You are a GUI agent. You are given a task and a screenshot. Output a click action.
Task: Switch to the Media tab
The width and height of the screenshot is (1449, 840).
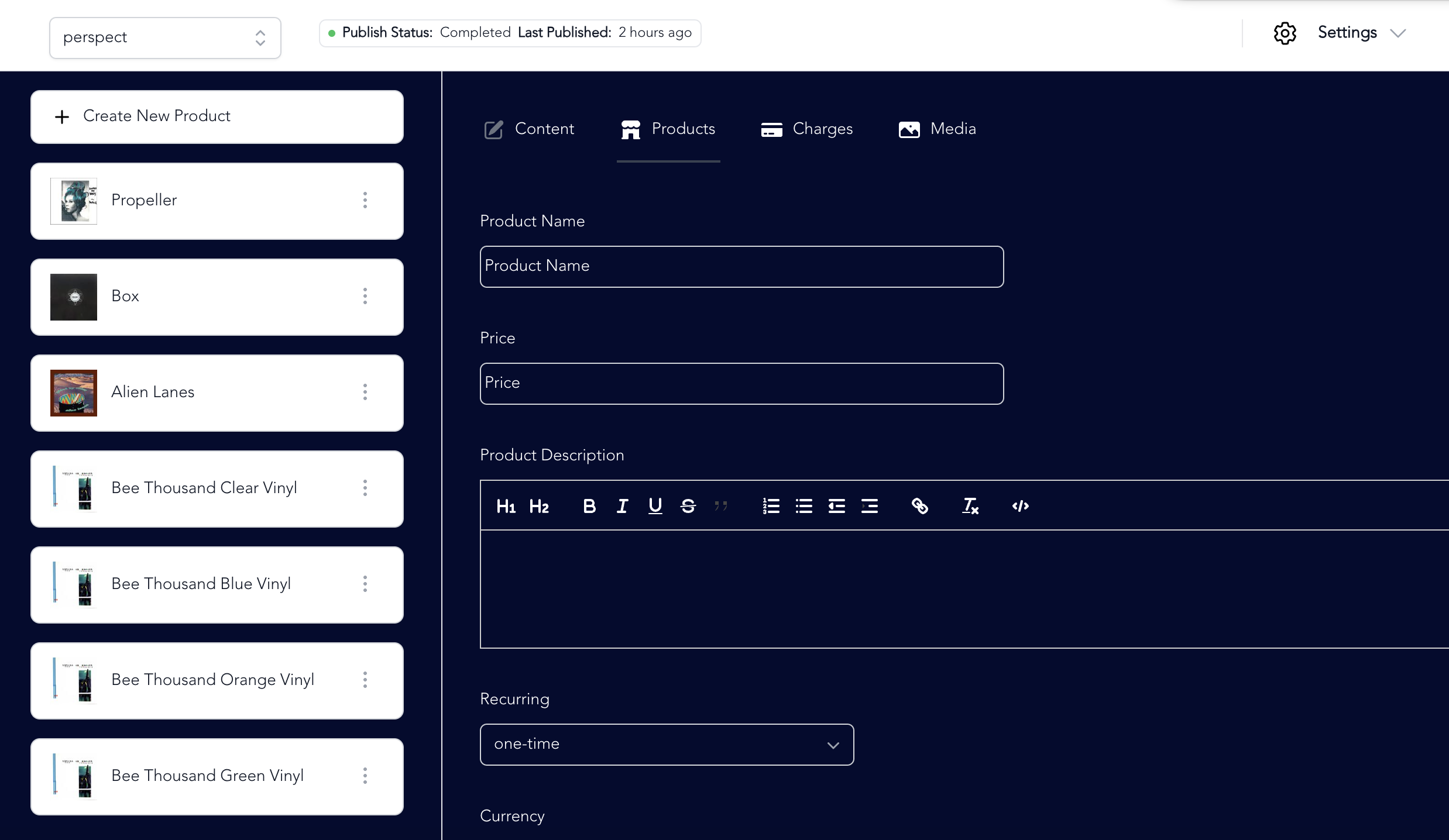[x=938, y=129]
